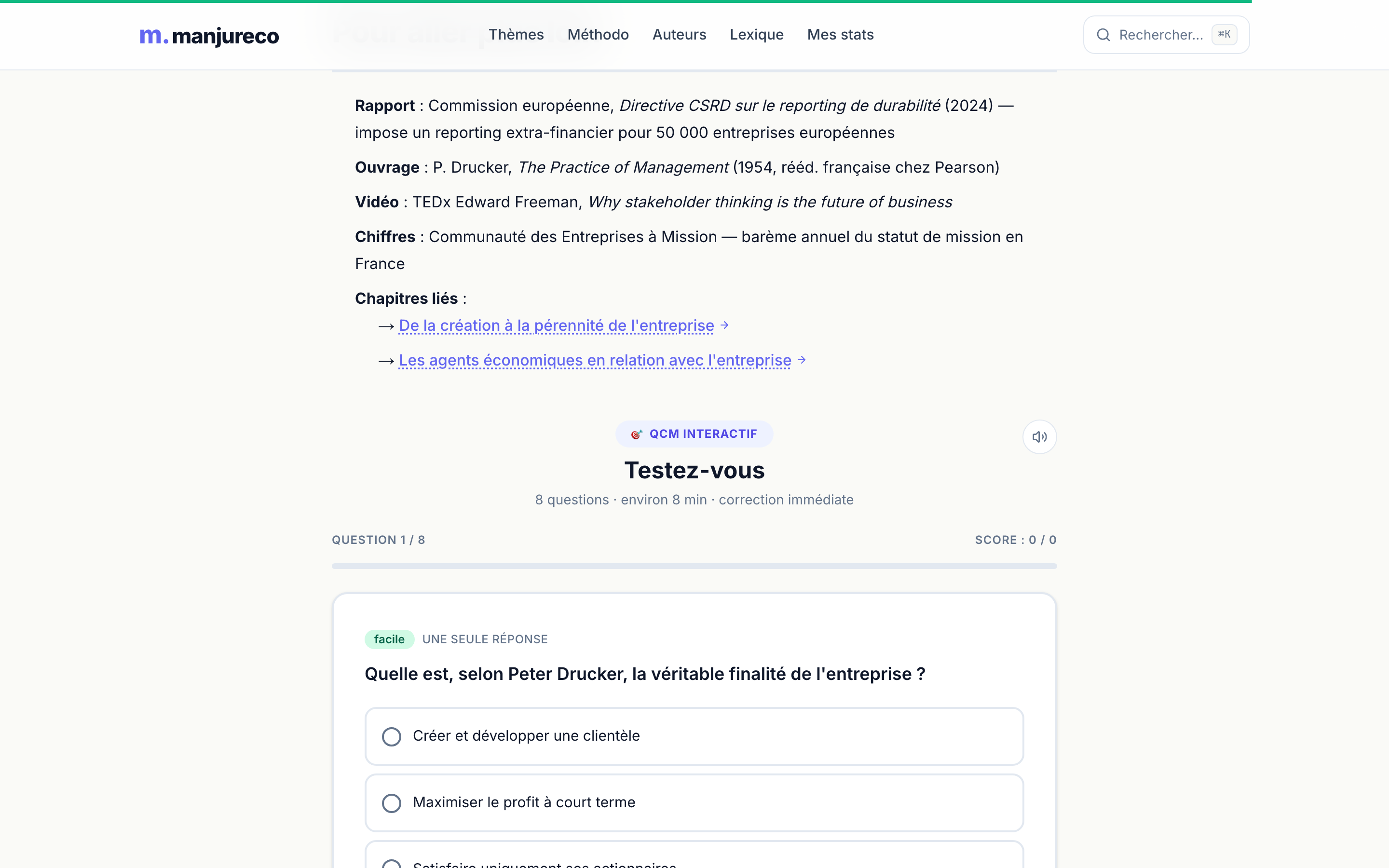Click the manjureco logo

pos(209,36)
